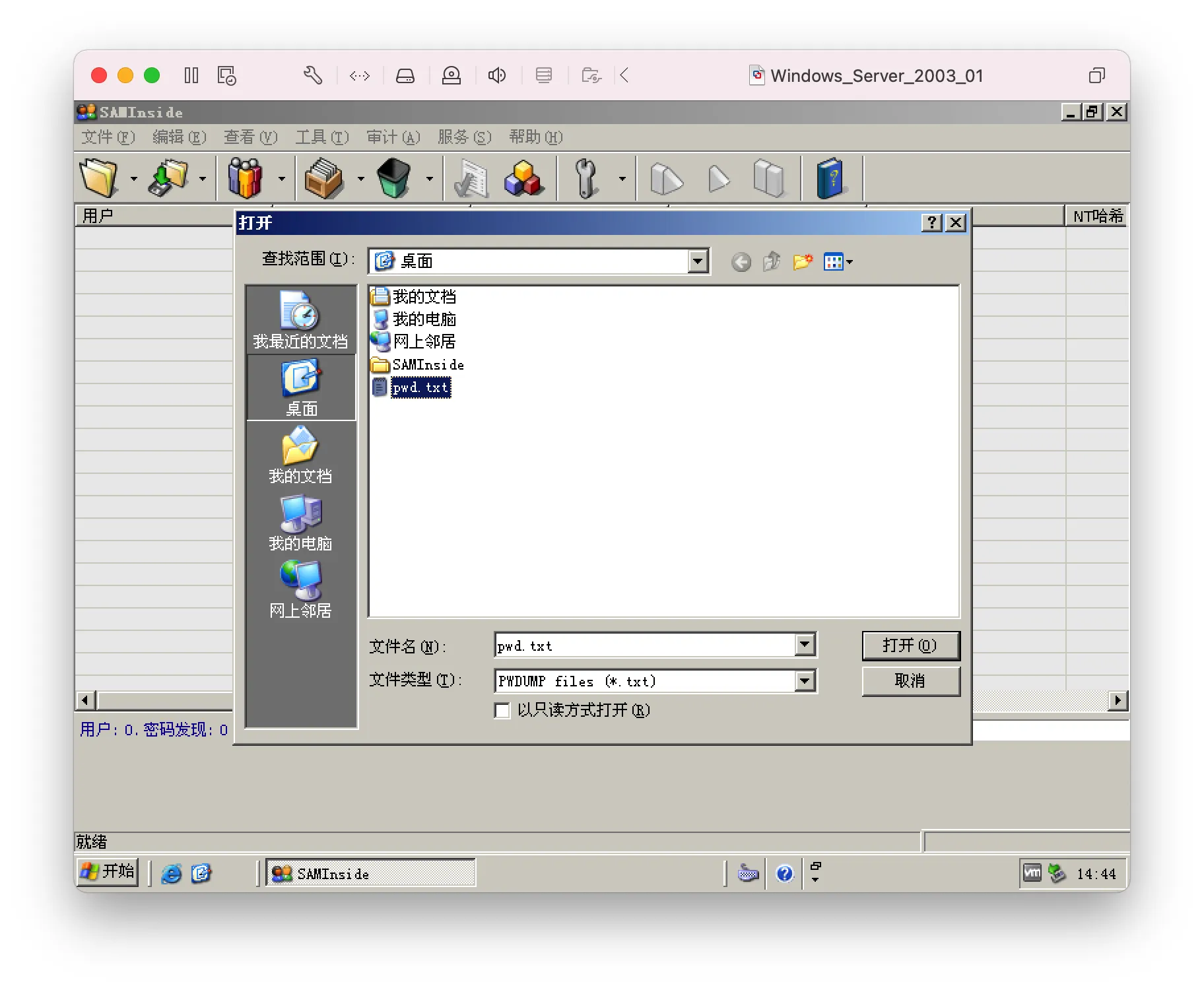Click the horizontal scrollbar right arrow

1118,700
